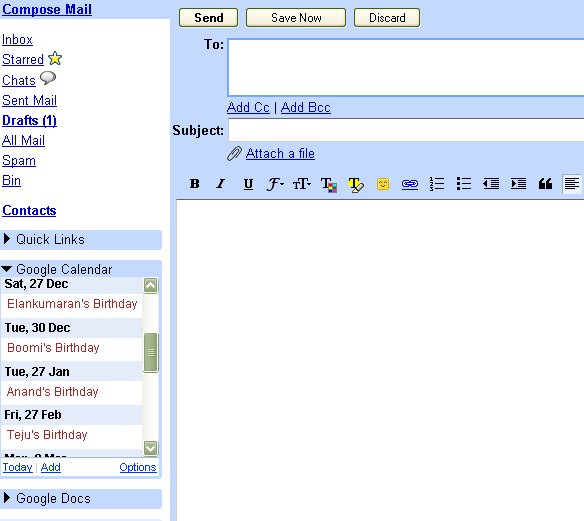
Task: Decrease indent with outdent icon
Action: point(491,184)
